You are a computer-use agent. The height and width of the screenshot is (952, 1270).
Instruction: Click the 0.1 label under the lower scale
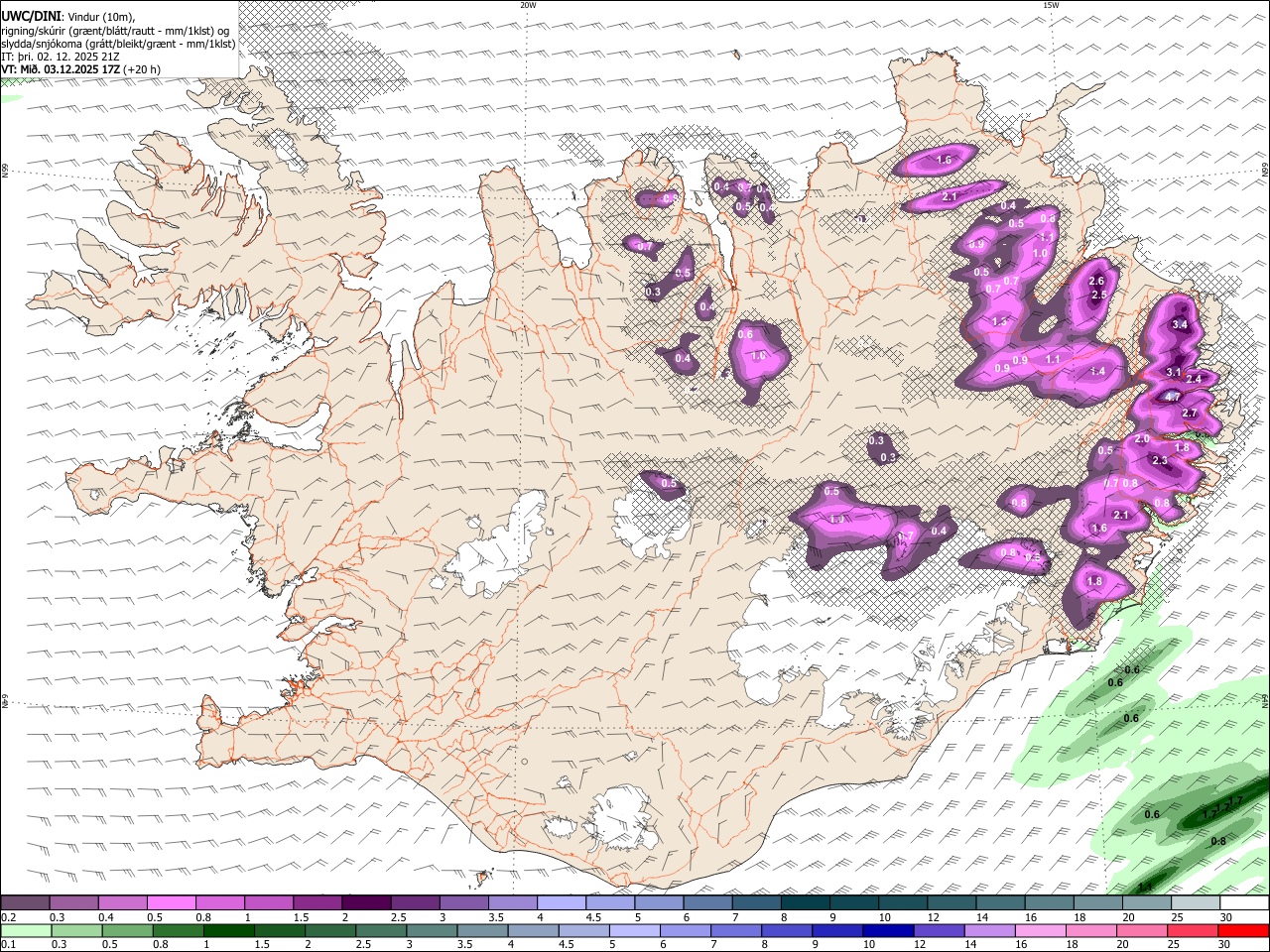click(x=8, y=944)
